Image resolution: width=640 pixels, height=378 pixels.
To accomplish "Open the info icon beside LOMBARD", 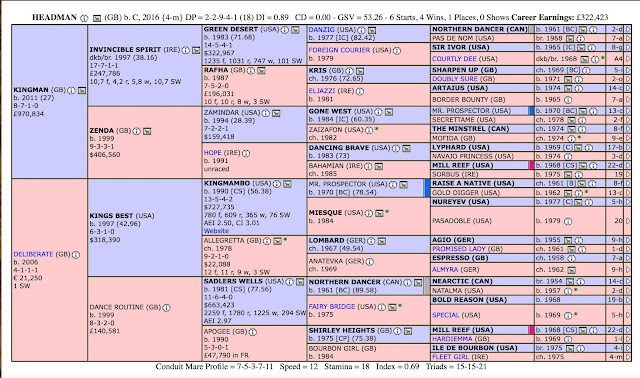I will pos(371,241).
